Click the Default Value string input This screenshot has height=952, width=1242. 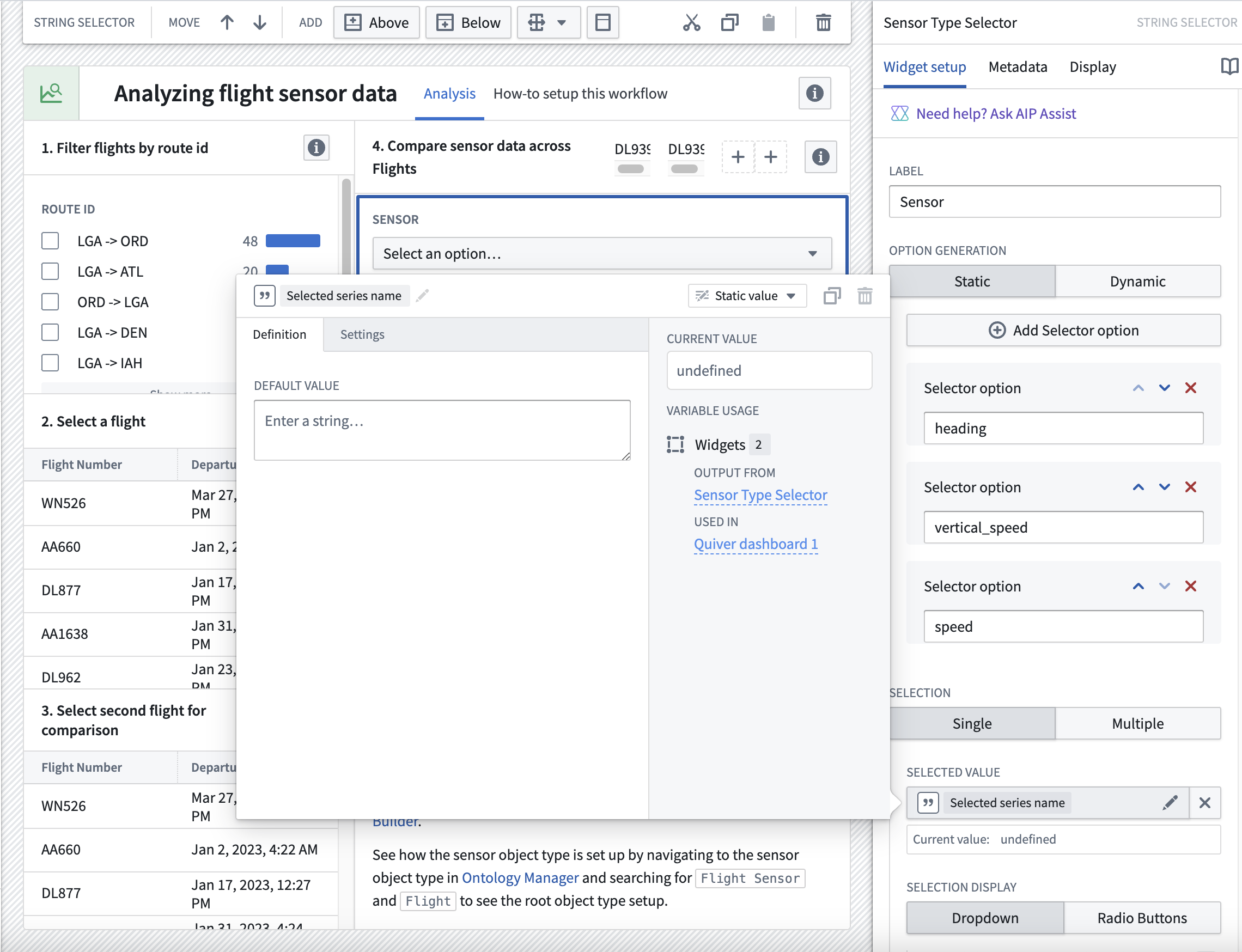click(442, 430)
